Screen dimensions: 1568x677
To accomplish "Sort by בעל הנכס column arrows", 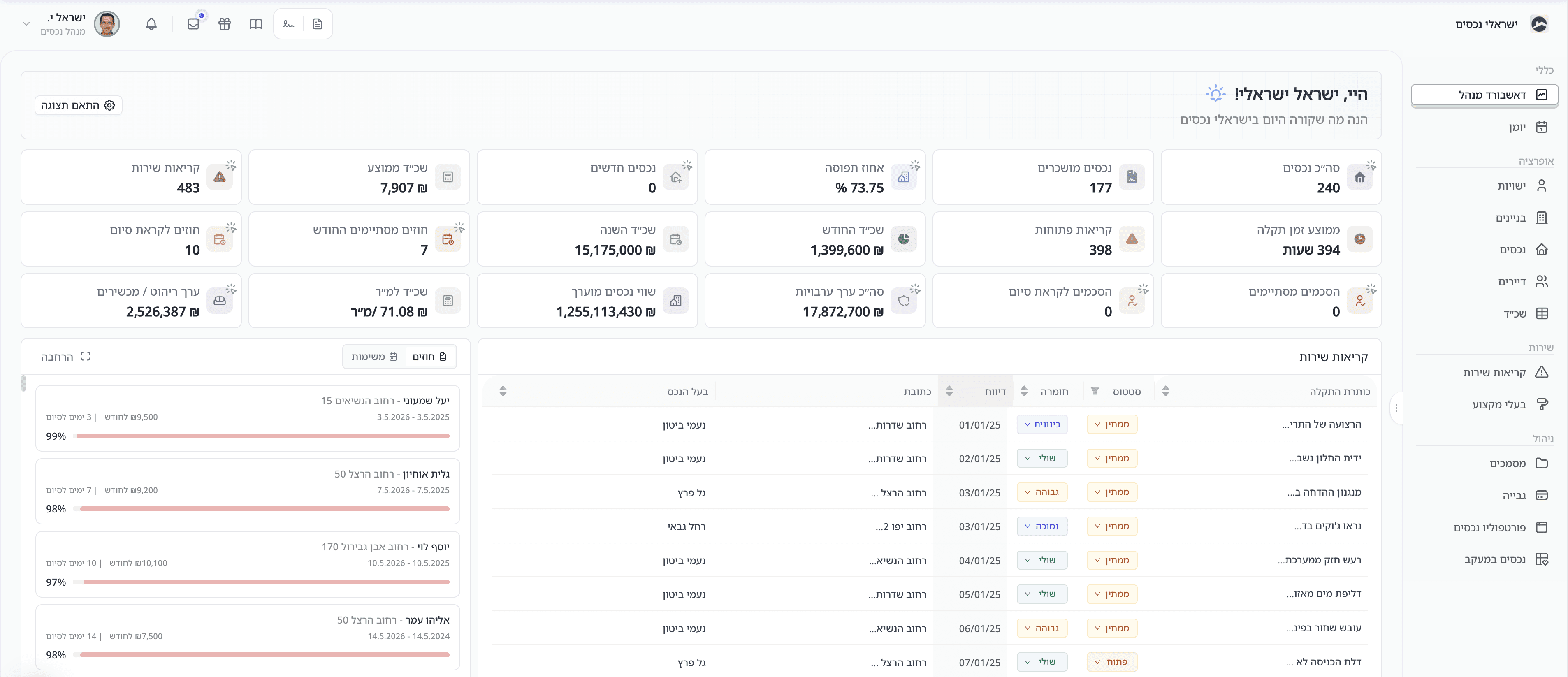I will pyautogui.click(x=503, y=391).
